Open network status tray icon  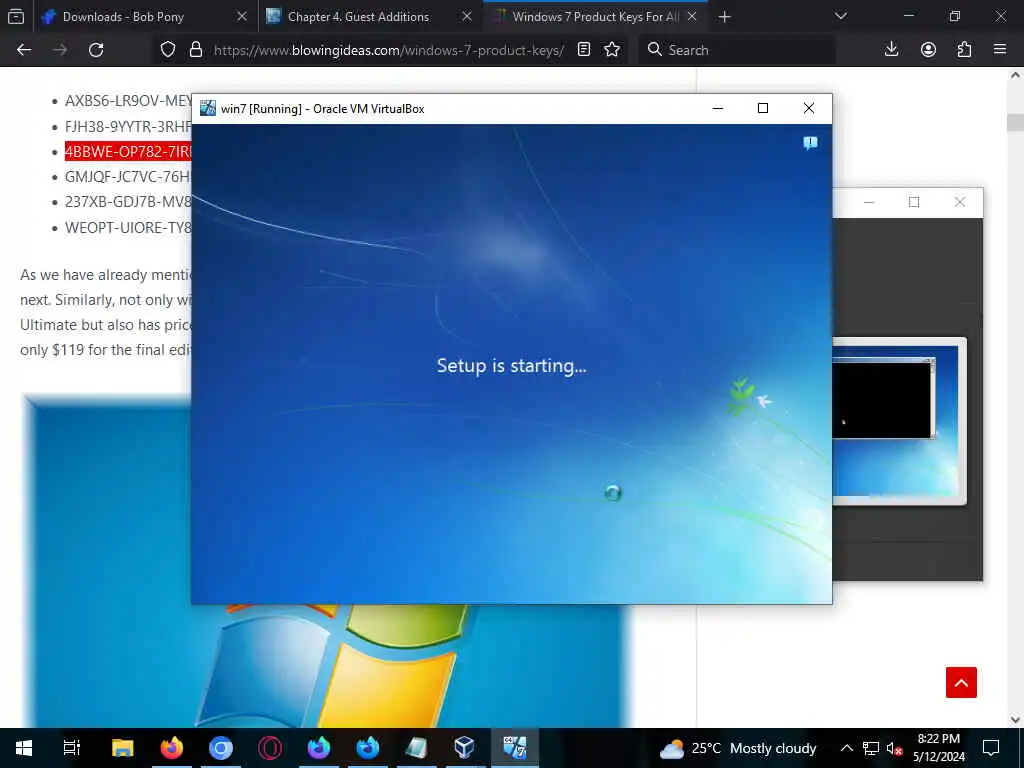[x=871, y=748]
